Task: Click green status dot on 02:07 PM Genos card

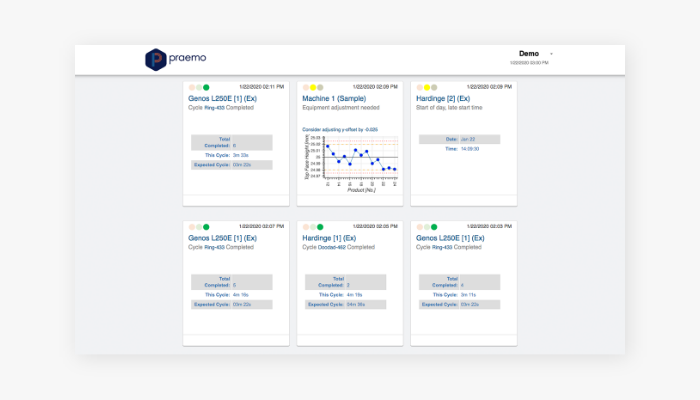Action: click(x=206, y=227)
